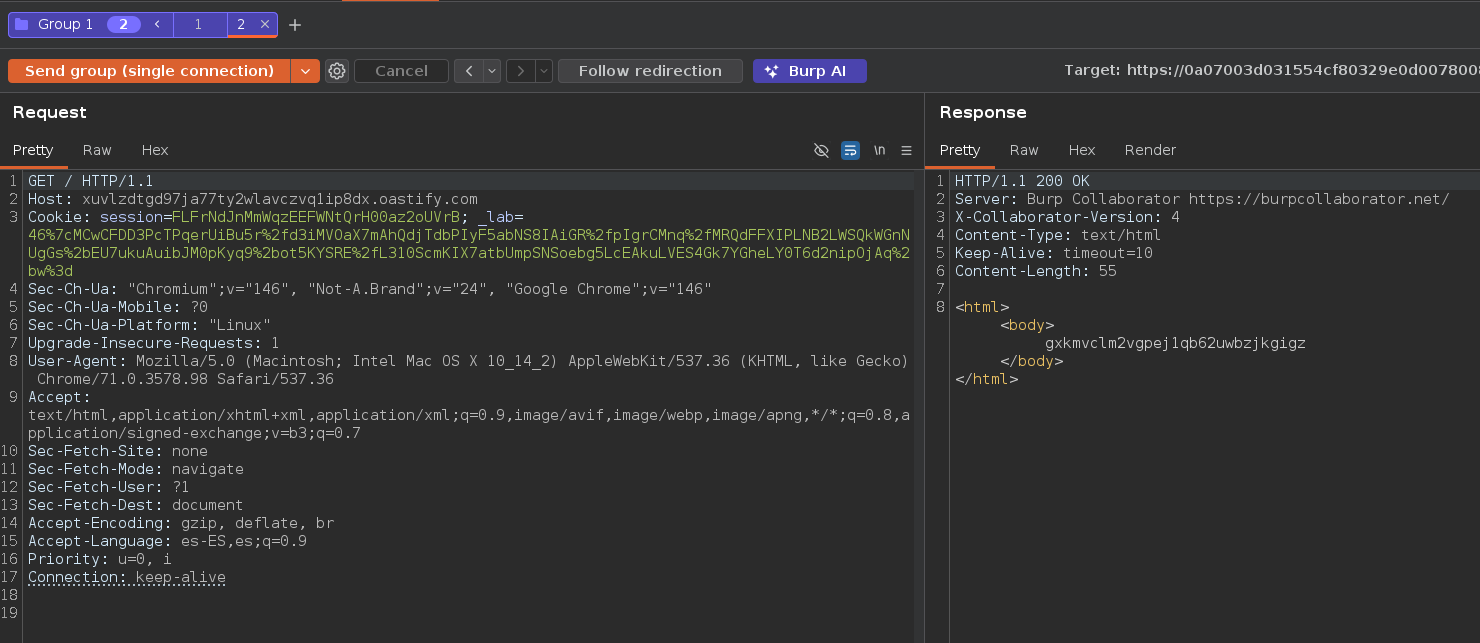Image resolution: width=1480 pixels, height=643 pixels.
Task: Open the back history dropdown arrow
Action: point(492,71)
